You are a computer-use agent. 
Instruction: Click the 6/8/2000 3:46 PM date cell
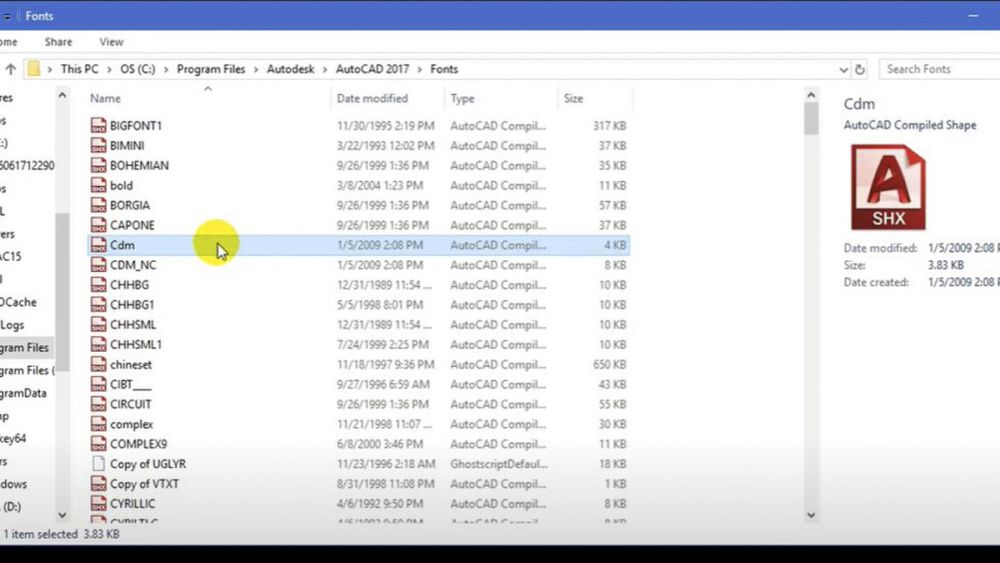pos(379,444)
